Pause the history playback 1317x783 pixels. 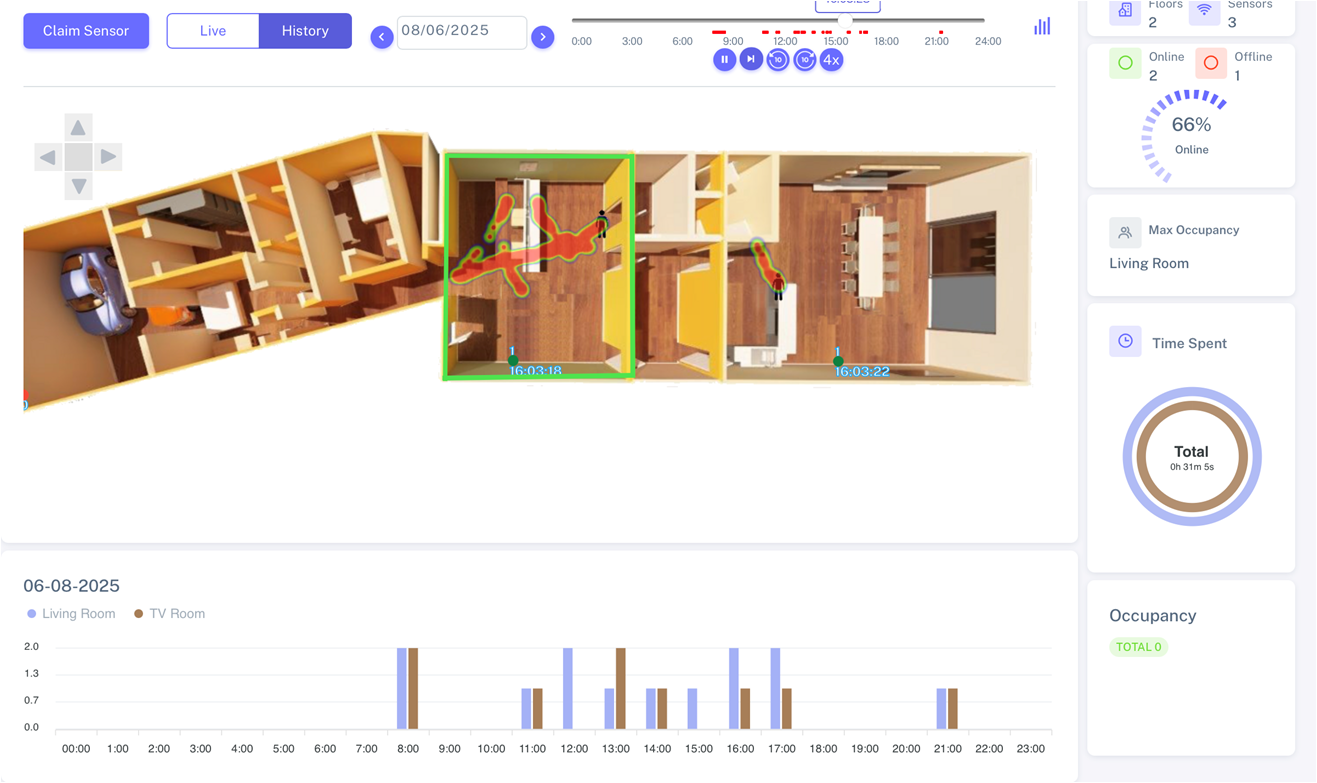pos(724,60)
